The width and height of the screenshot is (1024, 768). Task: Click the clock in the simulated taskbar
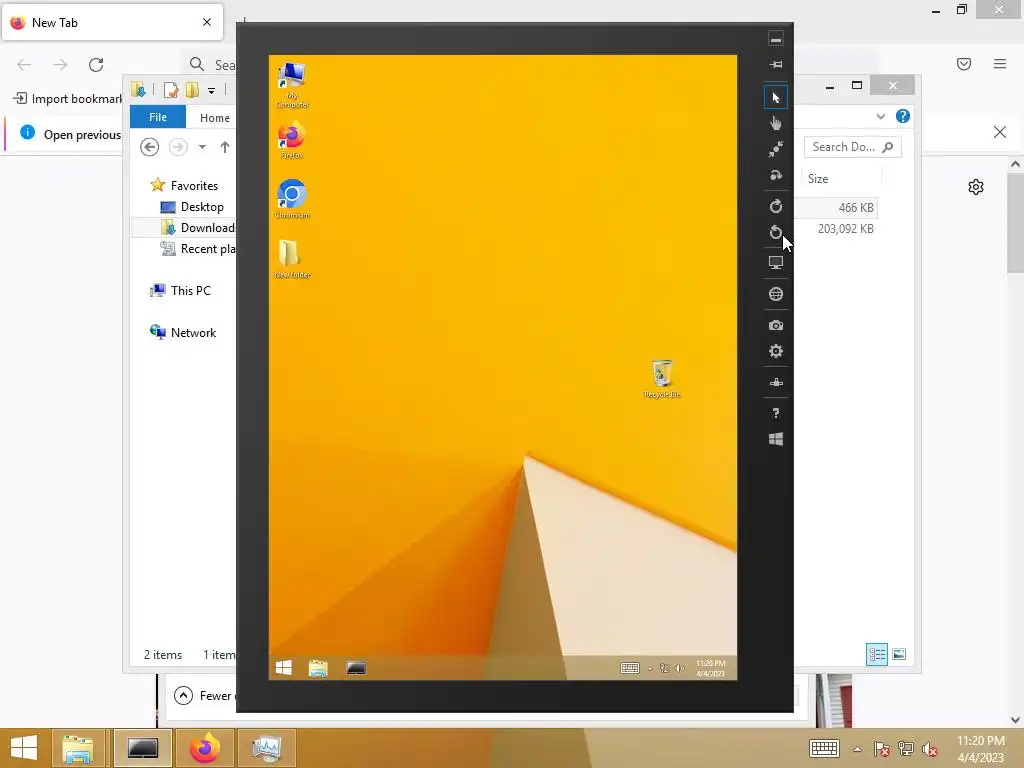[x=711, y=668]
